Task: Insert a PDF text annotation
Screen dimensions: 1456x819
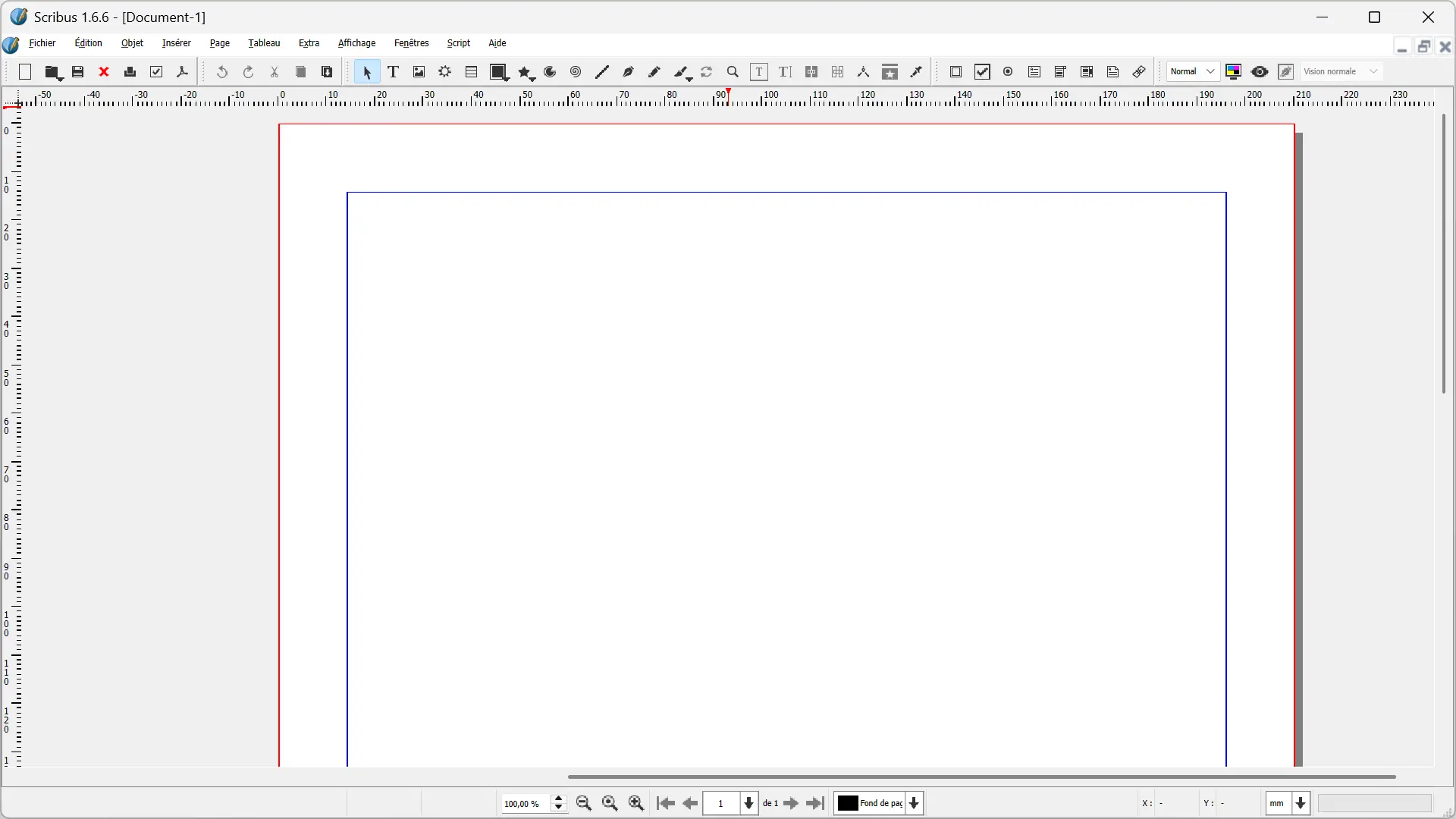Action: tap(1113, 72)
